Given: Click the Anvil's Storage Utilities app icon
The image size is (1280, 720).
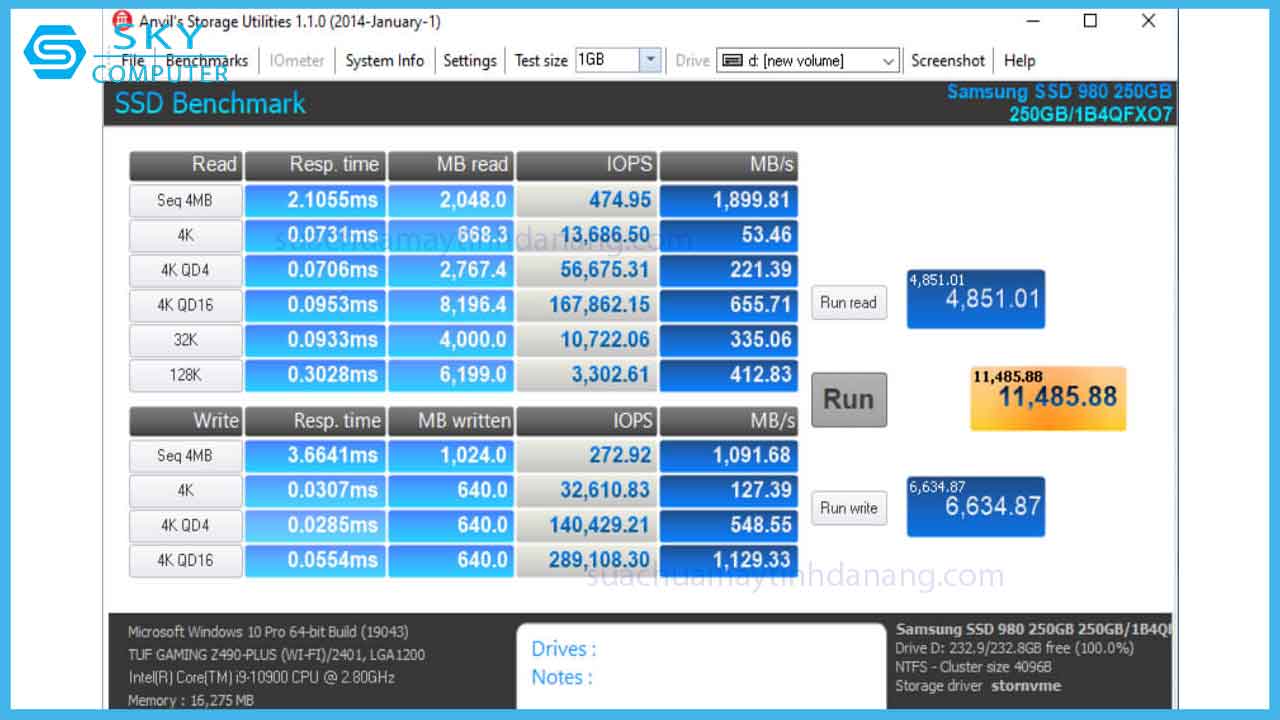Looking at the screenshot, I should point(122,21).
